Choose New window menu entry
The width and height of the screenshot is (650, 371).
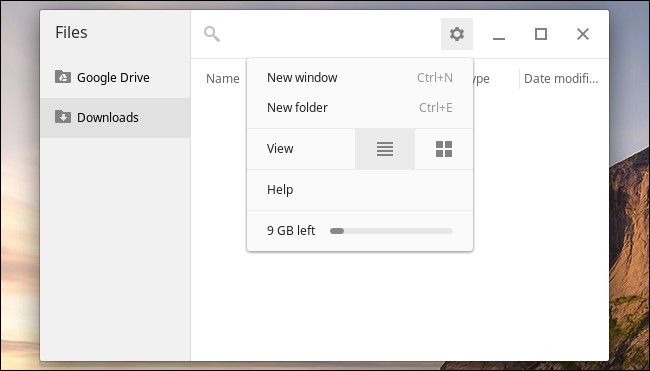(360, 78)
